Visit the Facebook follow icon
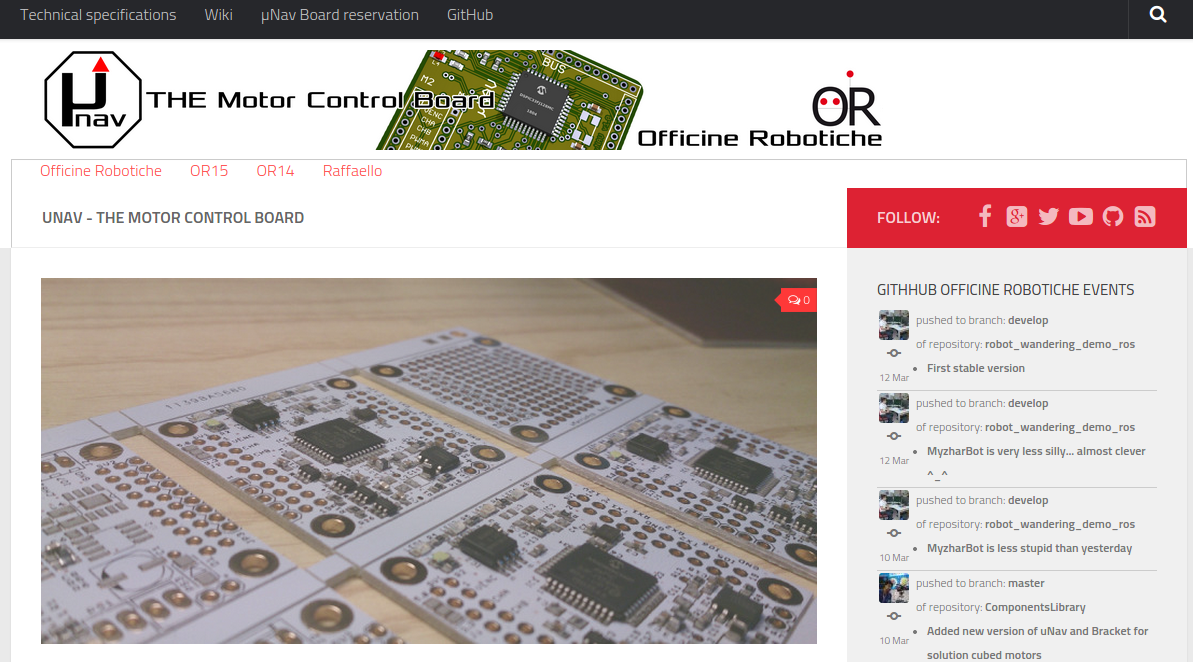The image size is (1193, 662). point(985,217)
